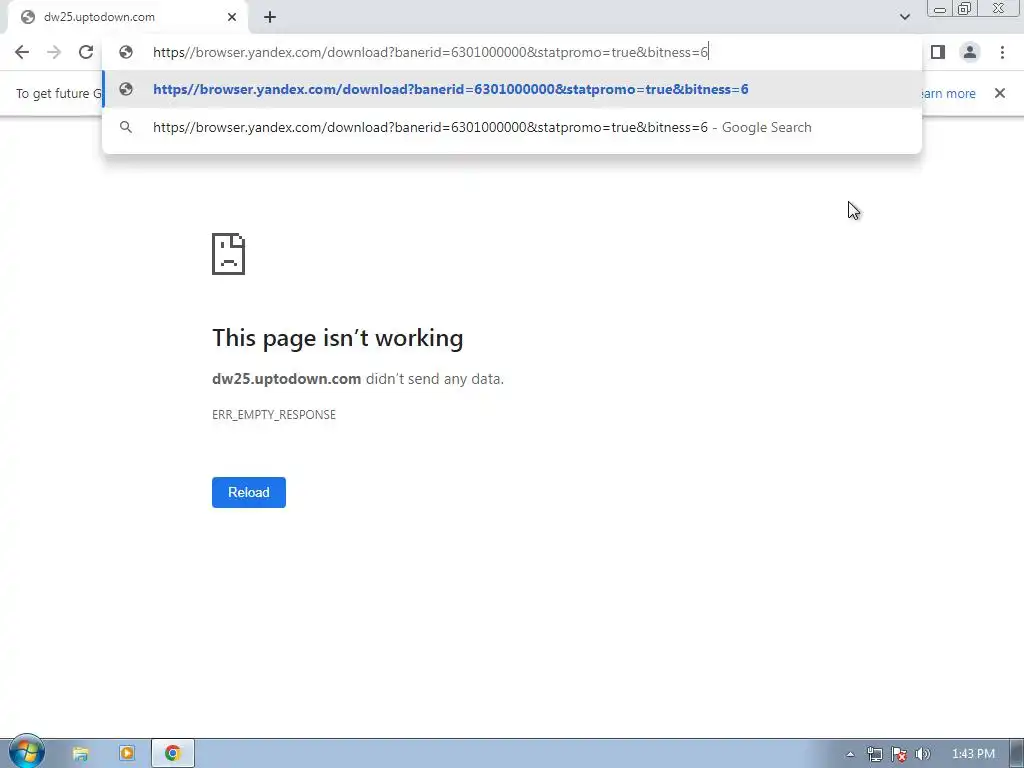Open the network tray icon
Image resolution: width=1024 pixels, height=768 pixels.
(x=874, y=754)
